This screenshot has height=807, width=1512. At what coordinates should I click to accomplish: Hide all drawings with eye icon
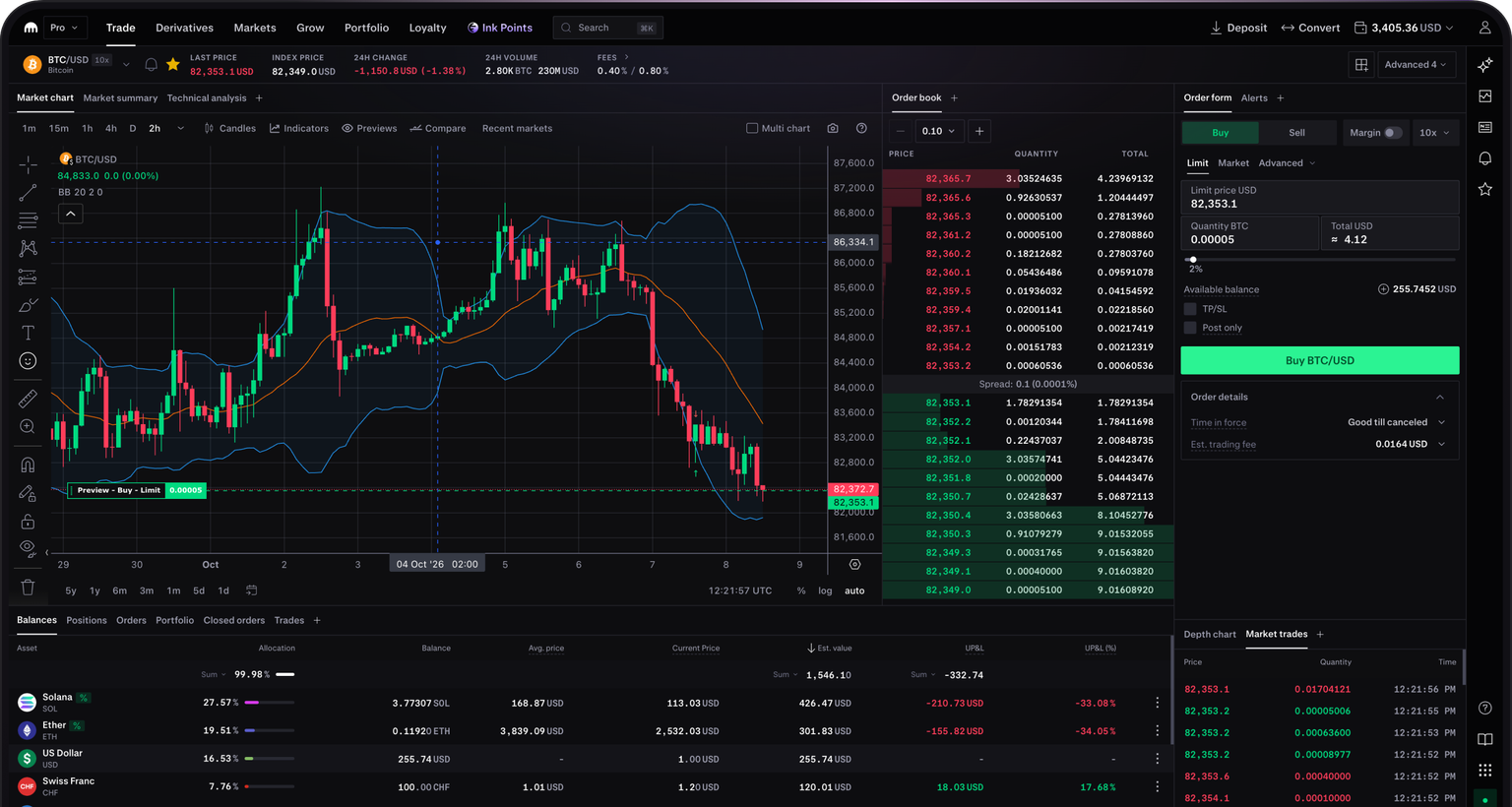click(28, 548)
